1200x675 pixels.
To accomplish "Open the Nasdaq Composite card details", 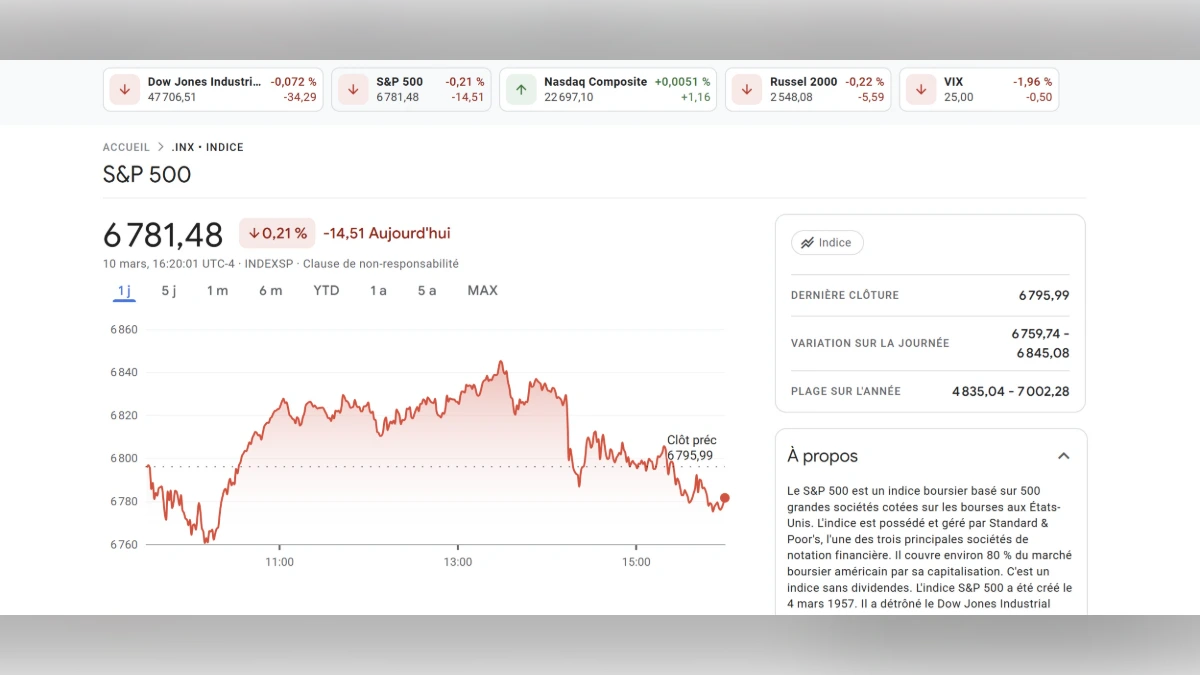I will [x=608, y=89].
